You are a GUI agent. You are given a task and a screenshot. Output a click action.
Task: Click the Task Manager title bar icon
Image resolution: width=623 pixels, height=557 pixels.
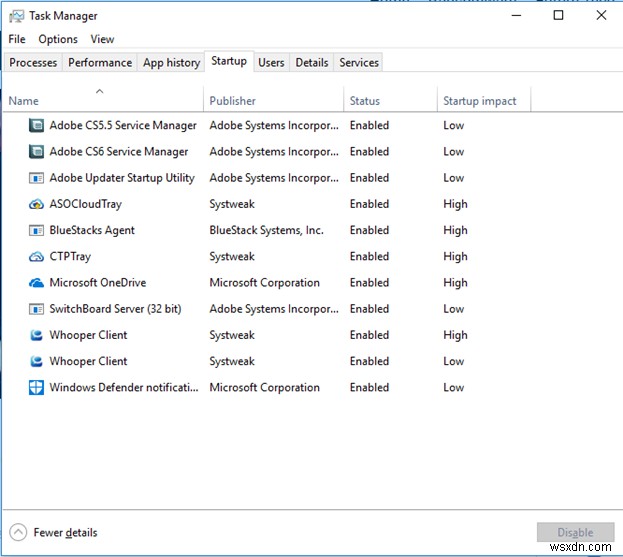click(16, 16)
